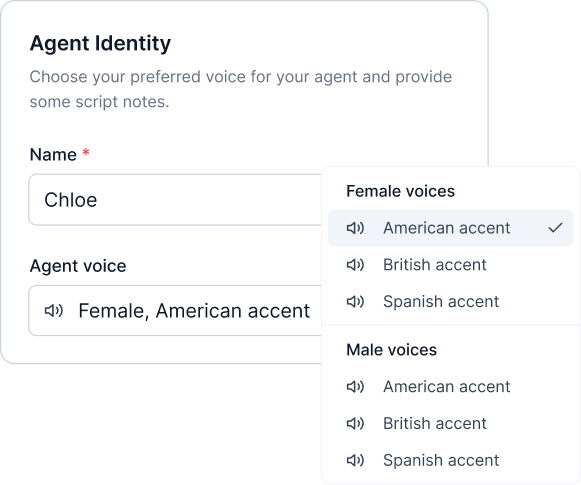
Task: Preview the male Spanish accent speaker icon
Action: click(355, 460)
